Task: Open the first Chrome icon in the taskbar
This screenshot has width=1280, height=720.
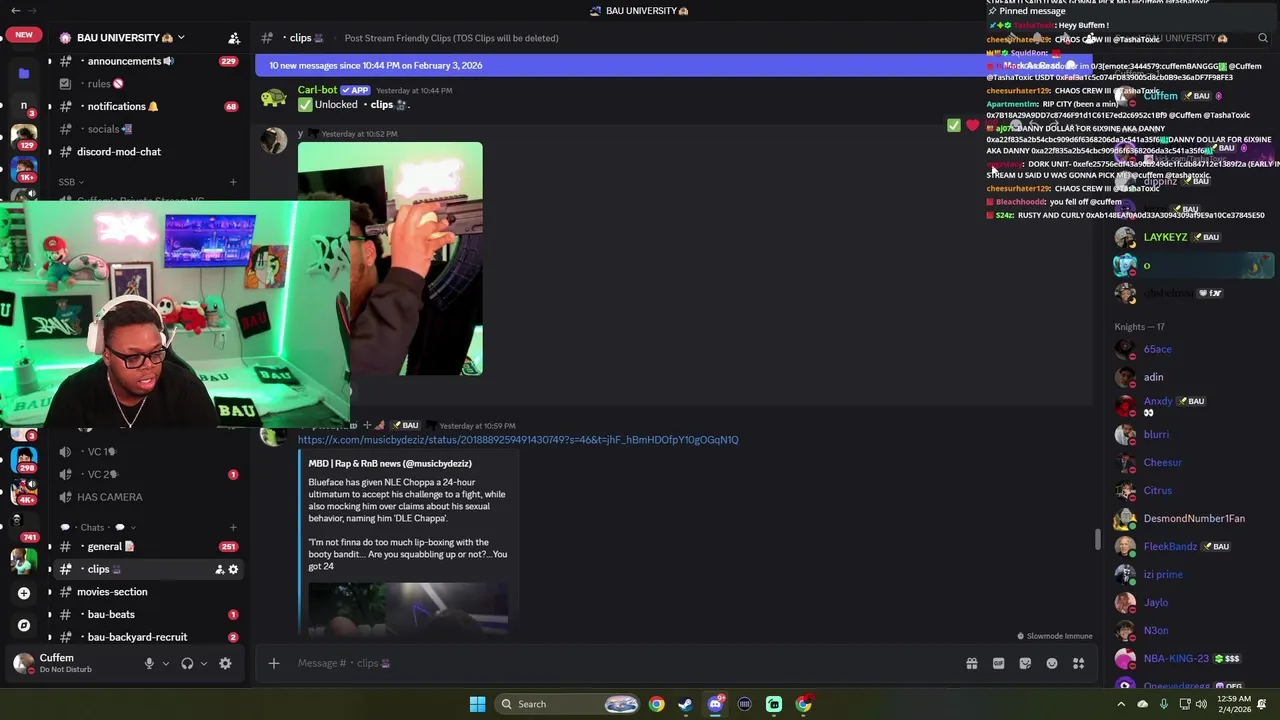Action: point(656,704)
